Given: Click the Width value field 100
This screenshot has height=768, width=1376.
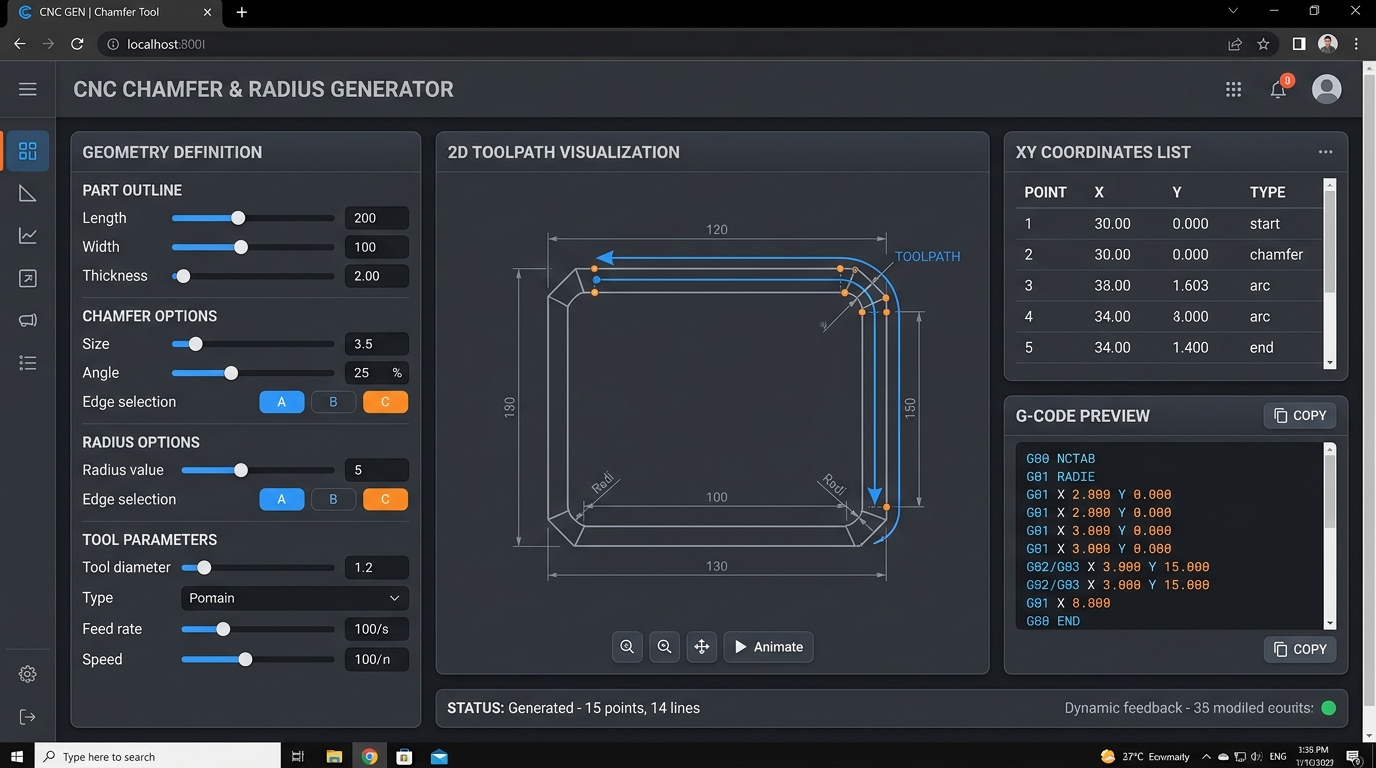Looking at the screenshot, I should (x=376, y=247).
